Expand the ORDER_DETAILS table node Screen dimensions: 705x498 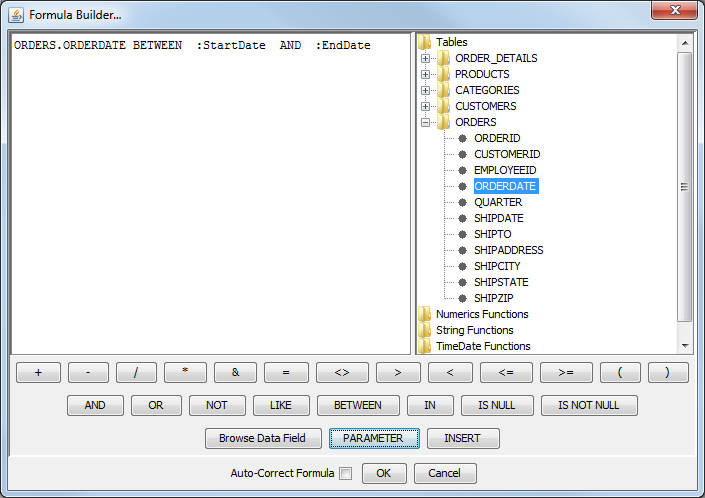[426, 58]
